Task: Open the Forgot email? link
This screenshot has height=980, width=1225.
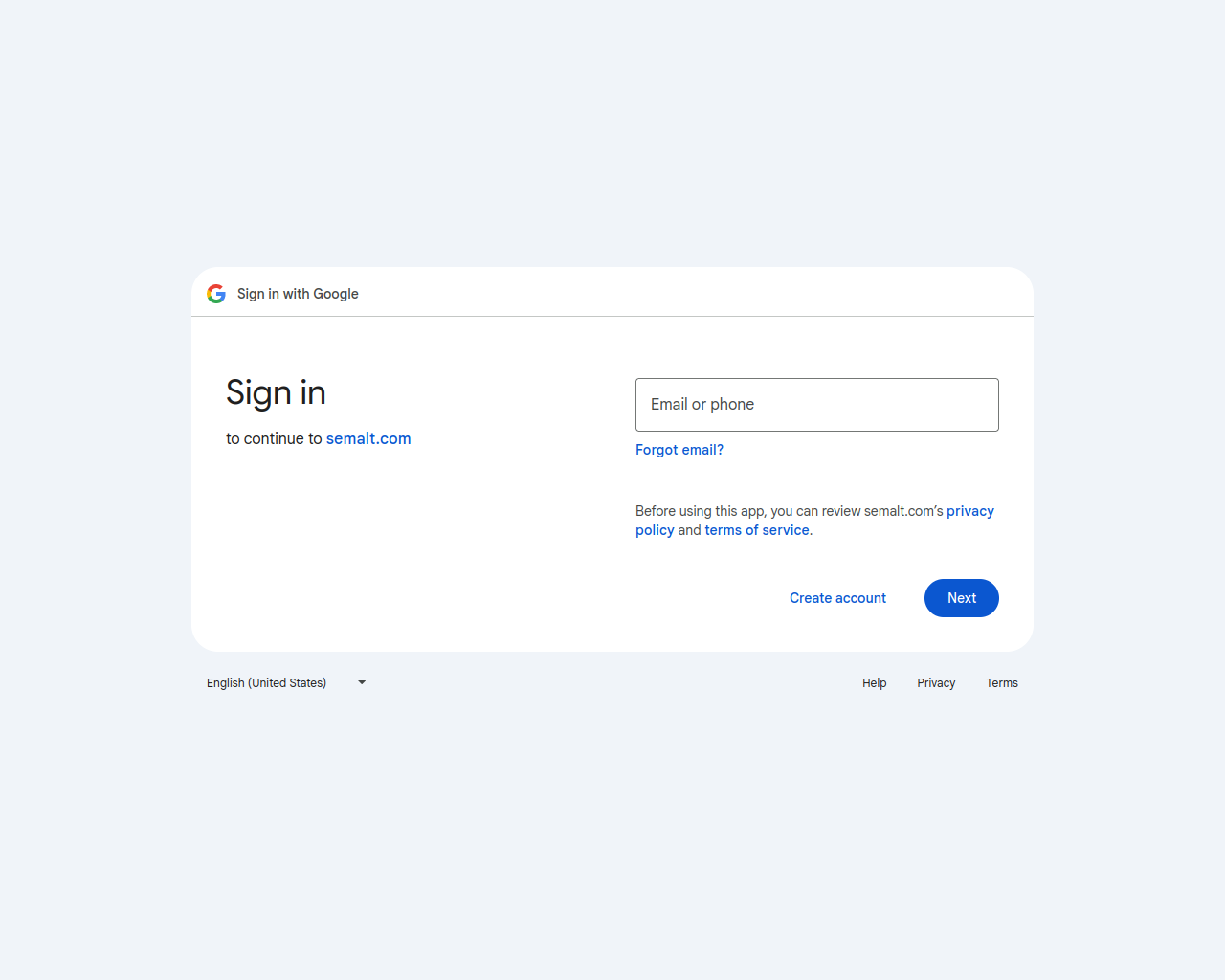Action: [679, 450]
